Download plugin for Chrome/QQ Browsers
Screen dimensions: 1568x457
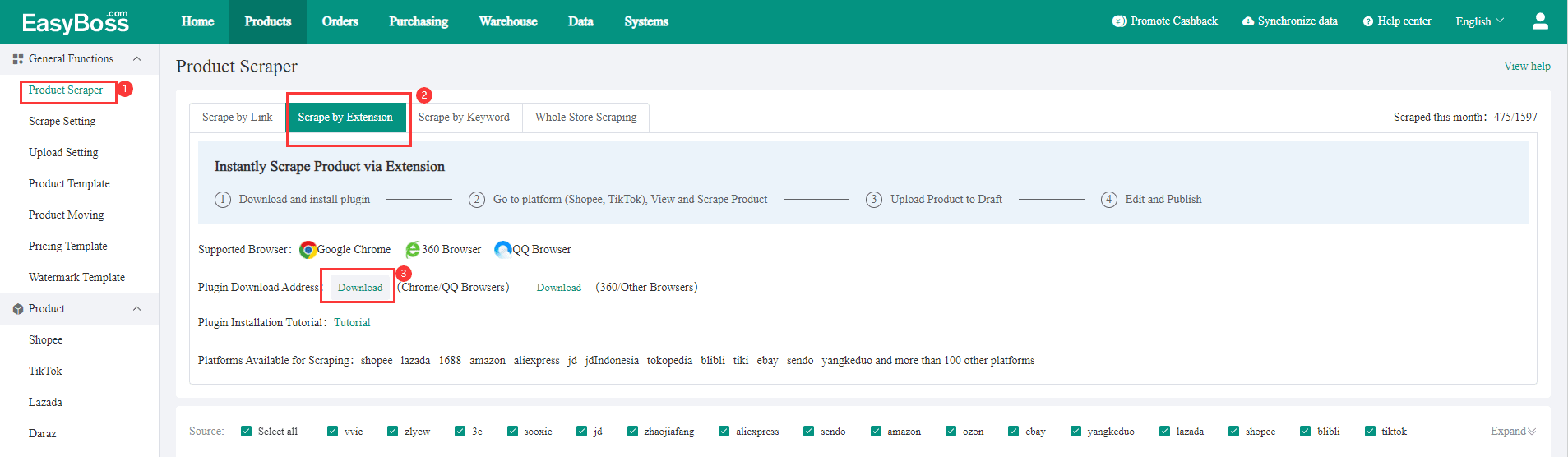point(360,288)
